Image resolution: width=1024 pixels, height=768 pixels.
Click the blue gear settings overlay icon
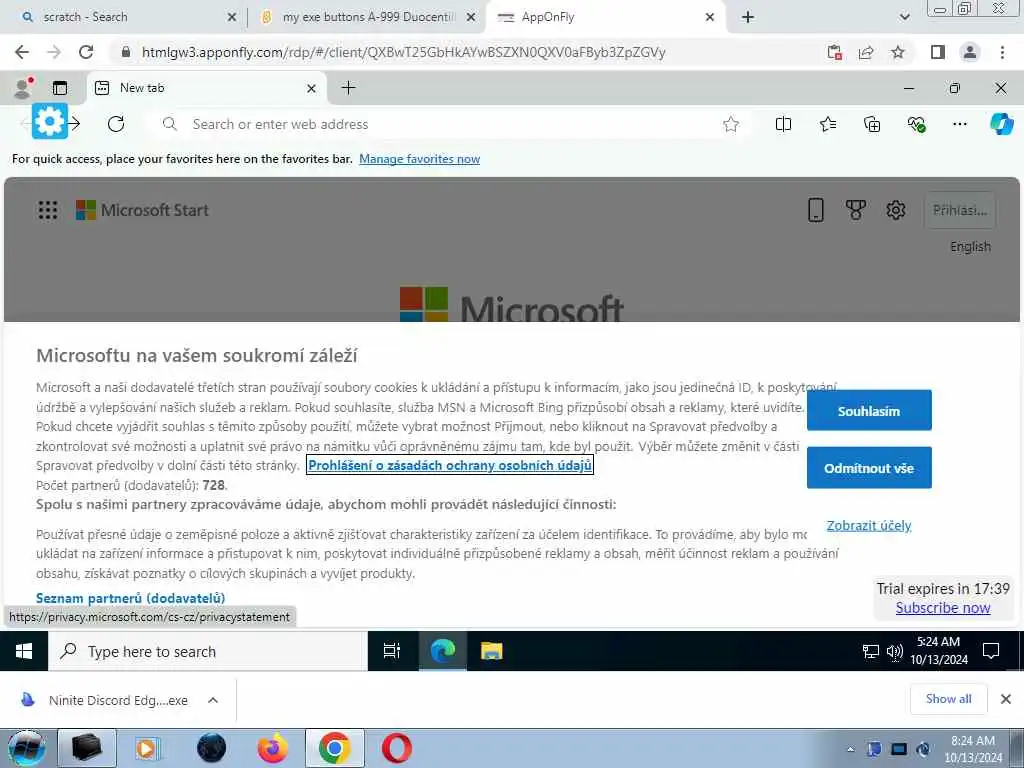point(50,121)
